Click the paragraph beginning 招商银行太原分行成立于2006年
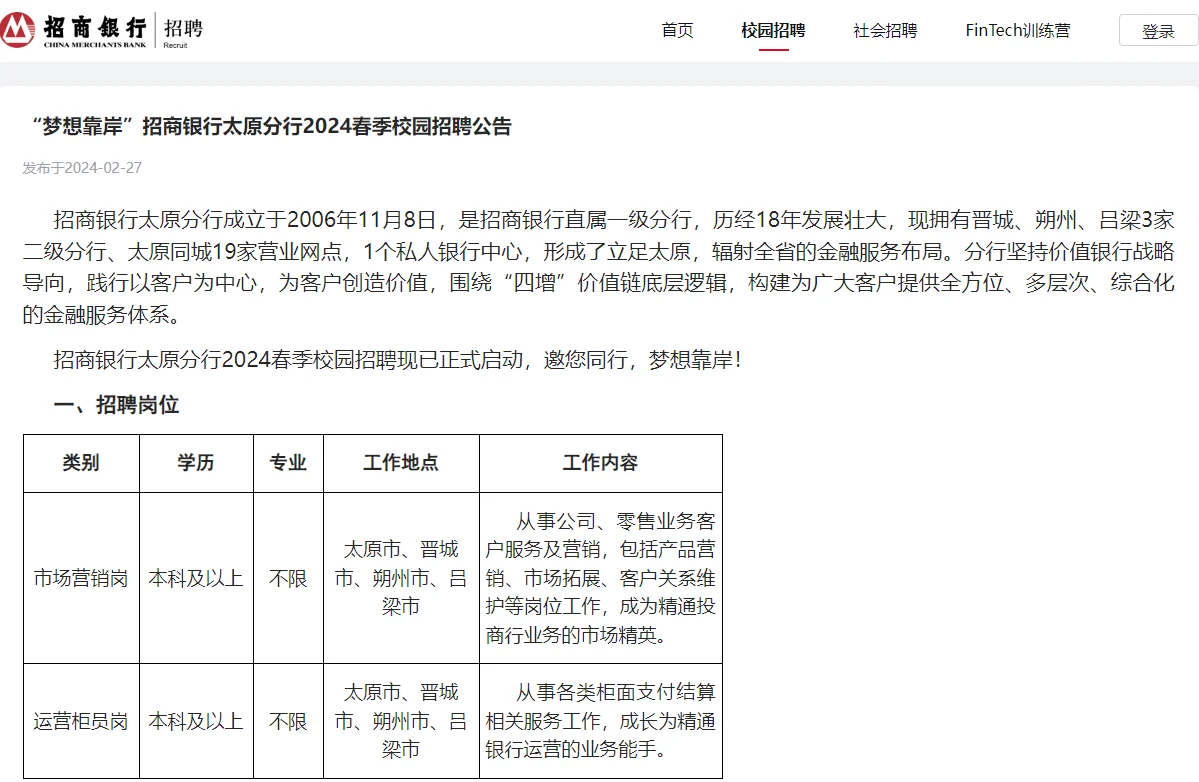 (599, 267)
